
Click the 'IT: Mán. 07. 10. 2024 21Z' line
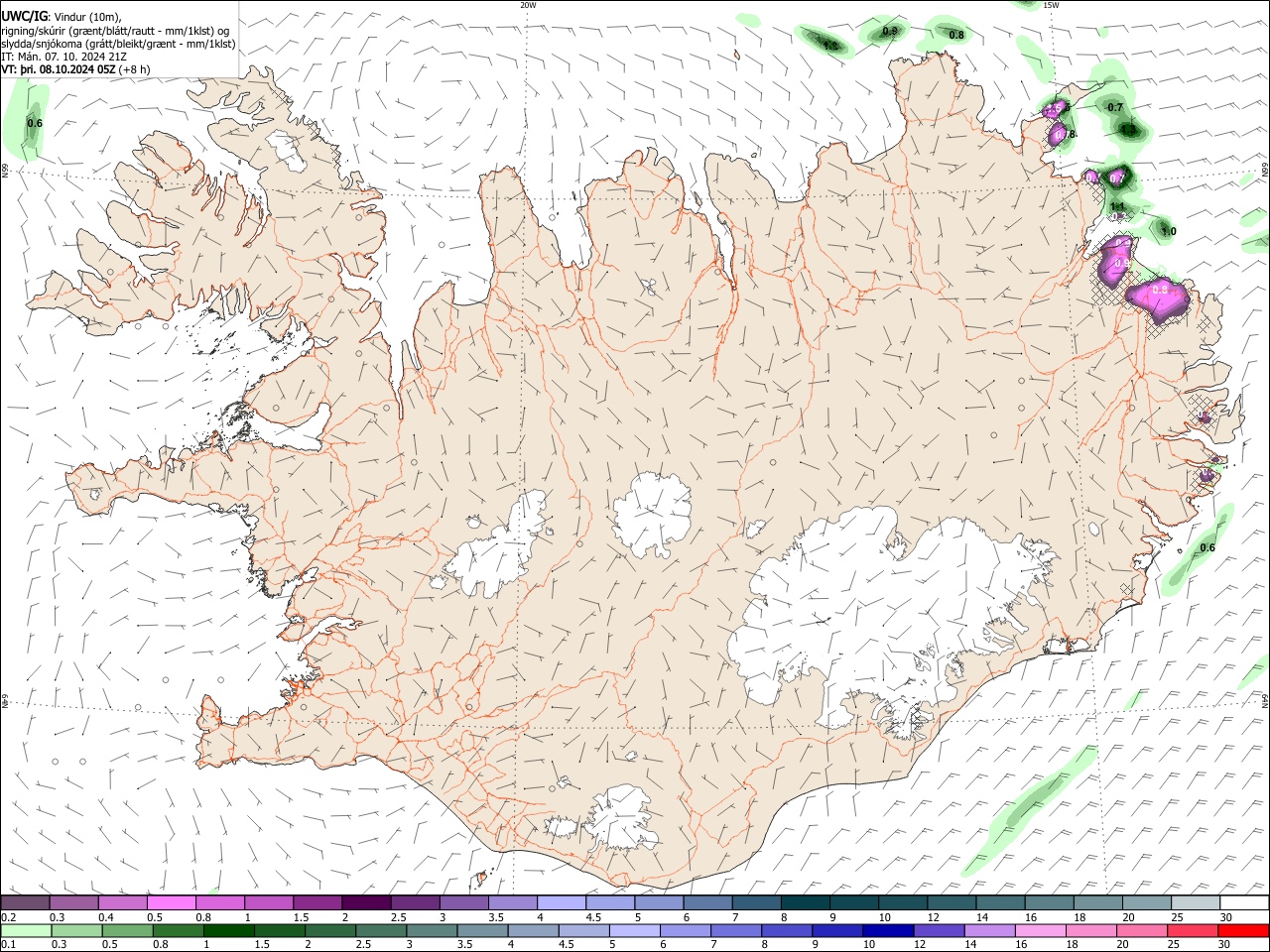click(63, 57)
